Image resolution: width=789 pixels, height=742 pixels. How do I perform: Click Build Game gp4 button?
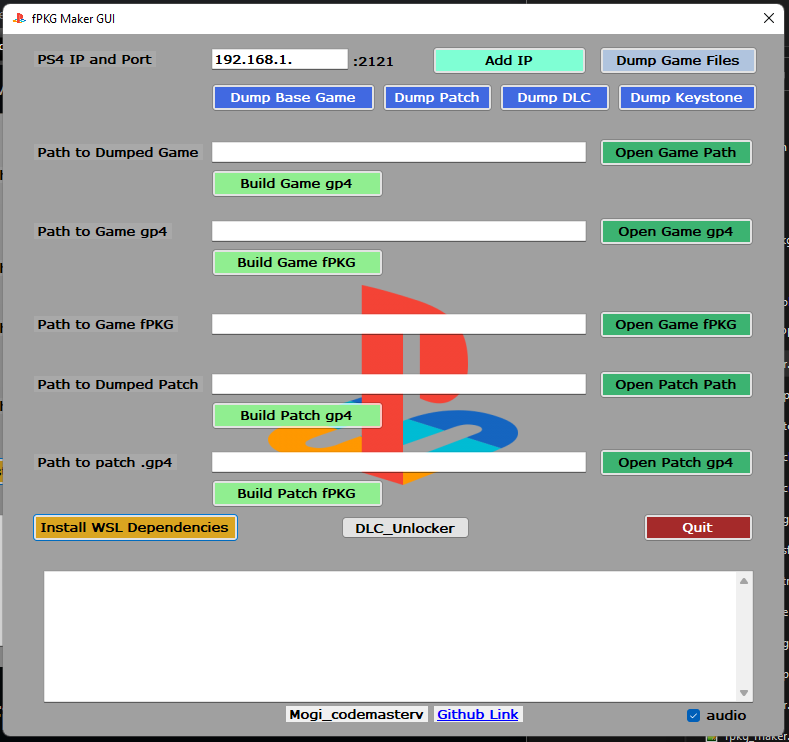(x=297, y=184)
